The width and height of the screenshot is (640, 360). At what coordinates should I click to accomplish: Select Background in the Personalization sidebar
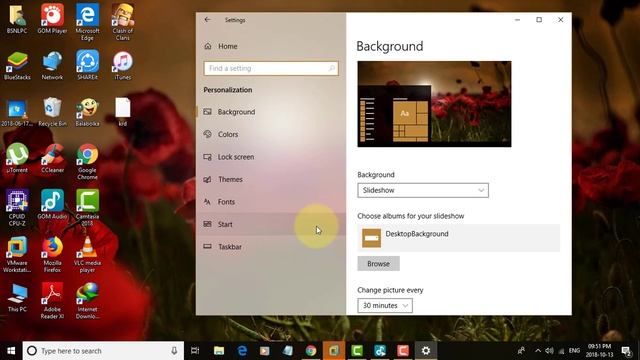point(271,111)
